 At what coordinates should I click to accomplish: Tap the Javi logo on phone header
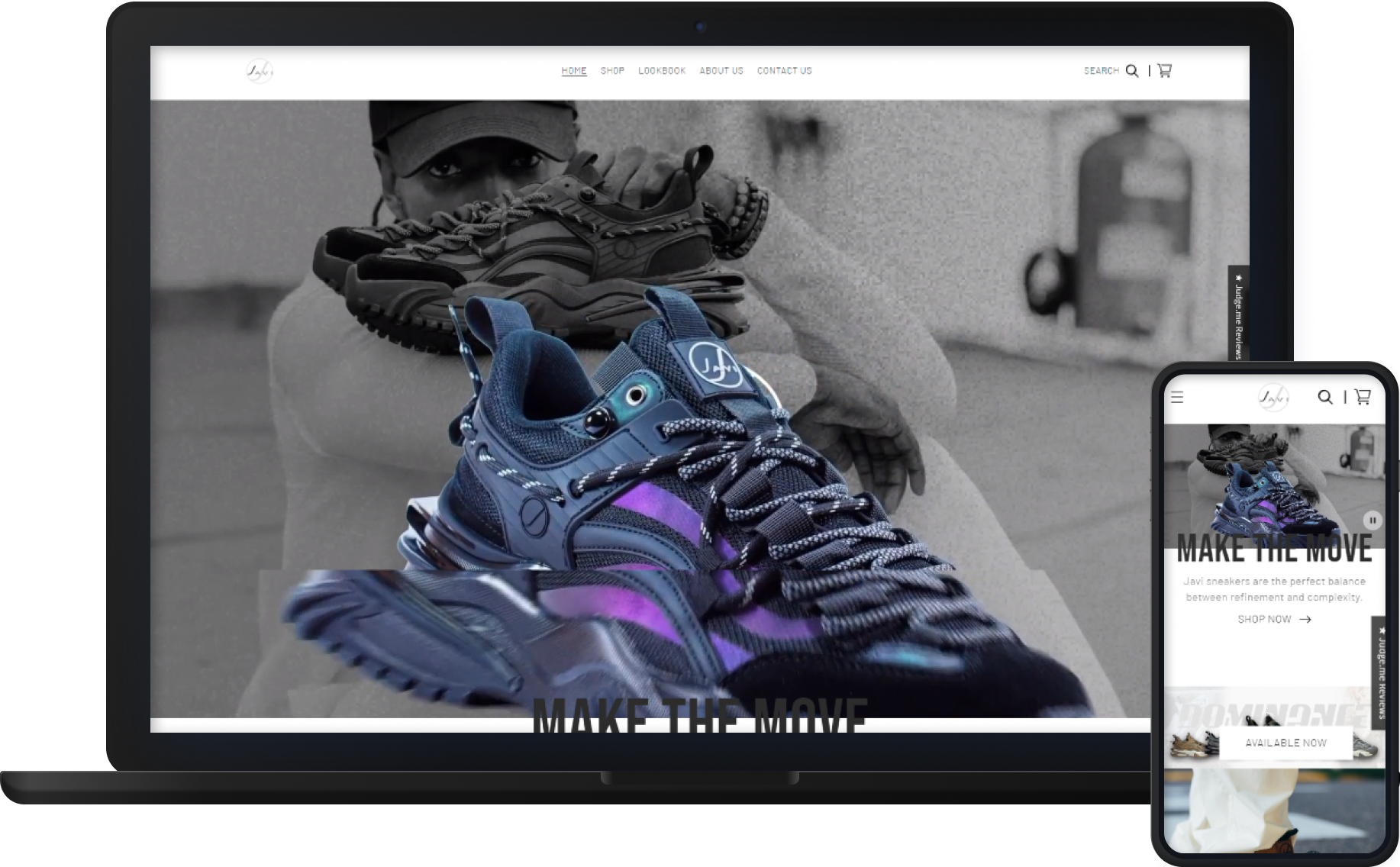pyautogui.click(x=1273, y=398)
